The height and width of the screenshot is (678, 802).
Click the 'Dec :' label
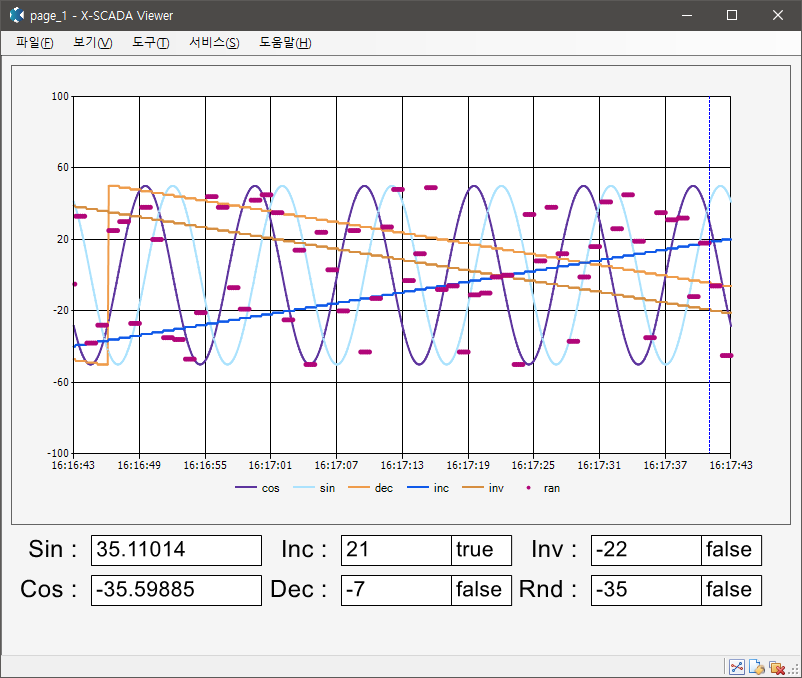(x=299, y=589)
